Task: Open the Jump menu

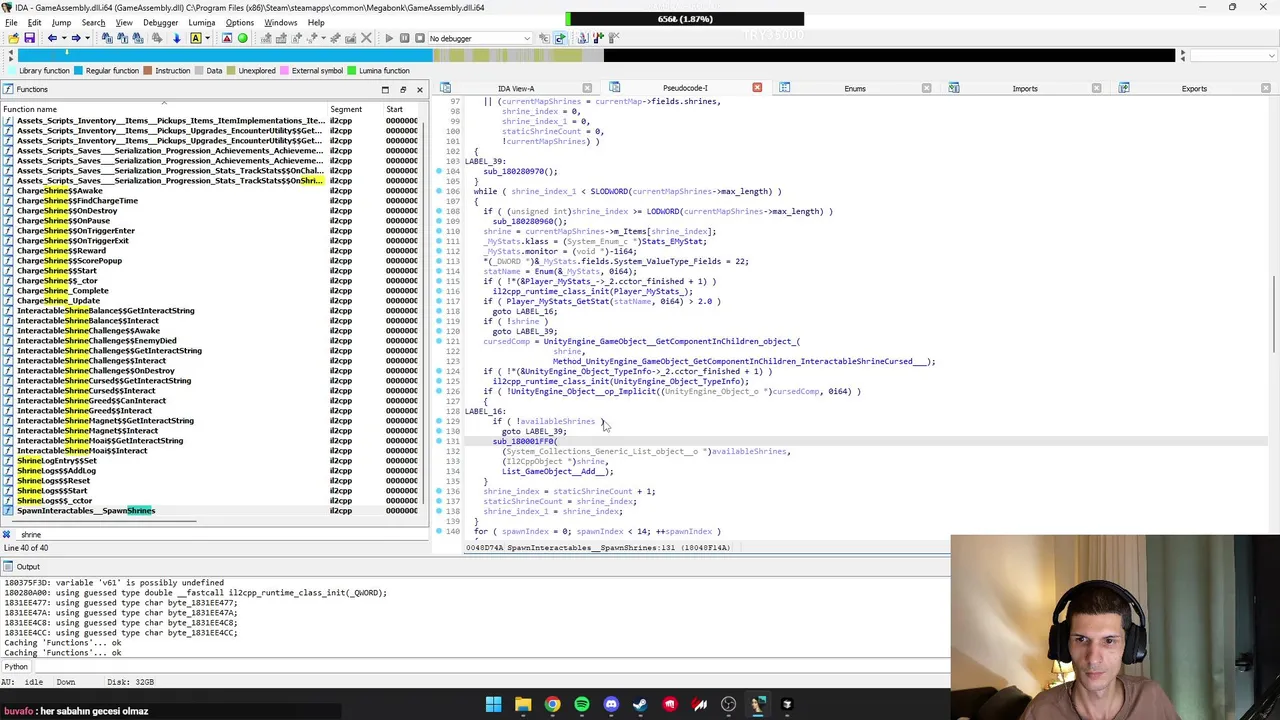Action: tap(61, 22)
